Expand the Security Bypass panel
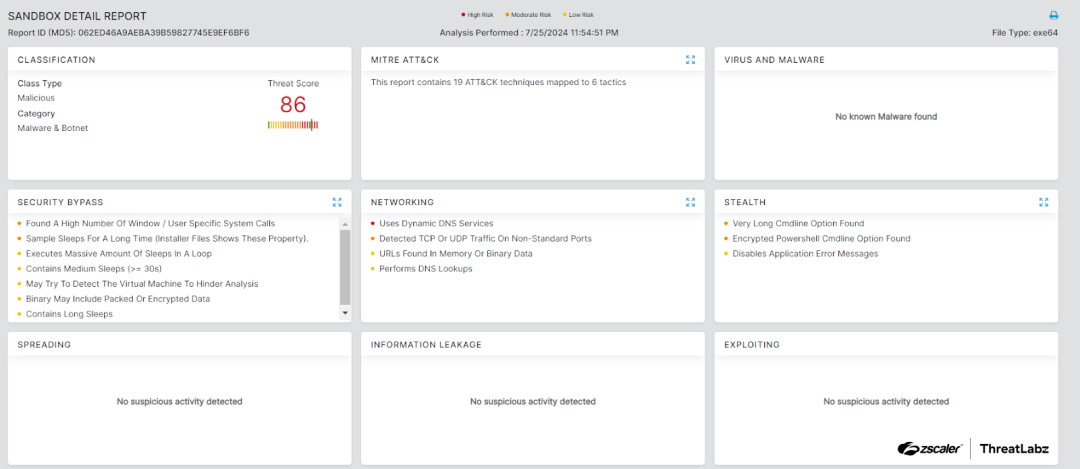1080x469 pixels. coord(337,202)
